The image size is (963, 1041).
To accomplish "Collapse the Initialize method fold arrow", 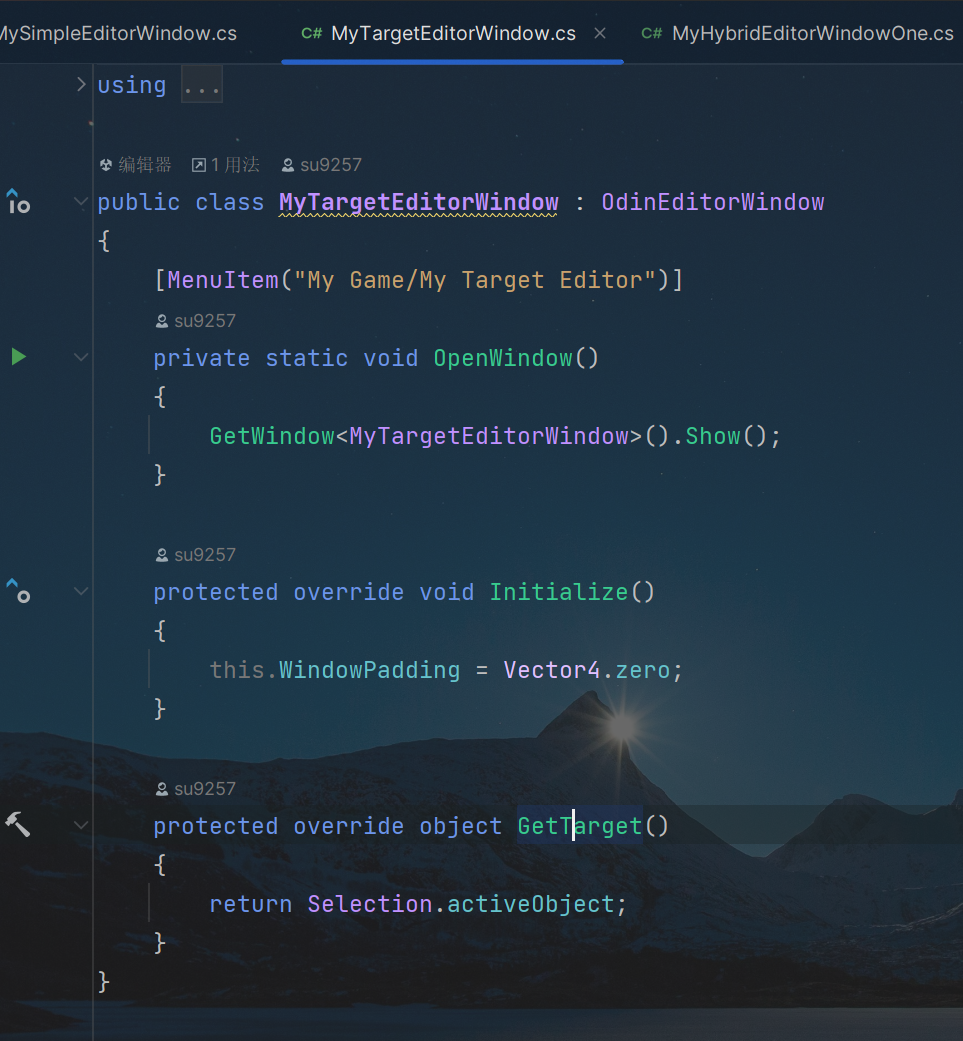I will [x=81, y=591].
